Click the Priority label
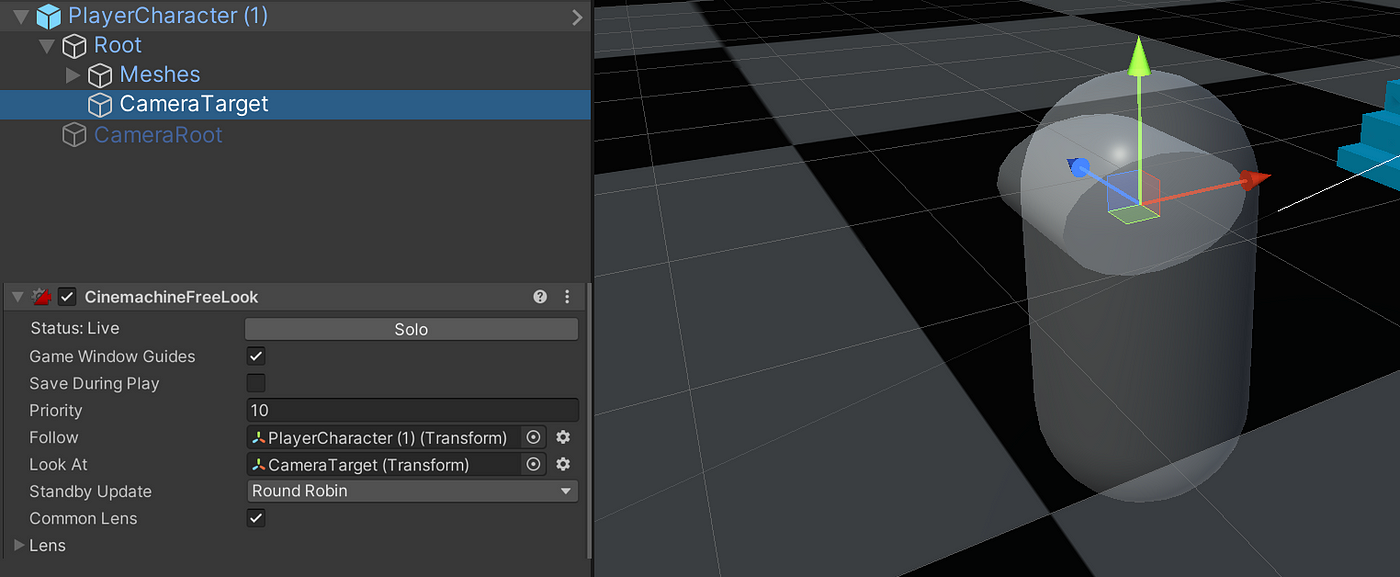Viewport: 1400px width, 577px height. coord(56,411)
